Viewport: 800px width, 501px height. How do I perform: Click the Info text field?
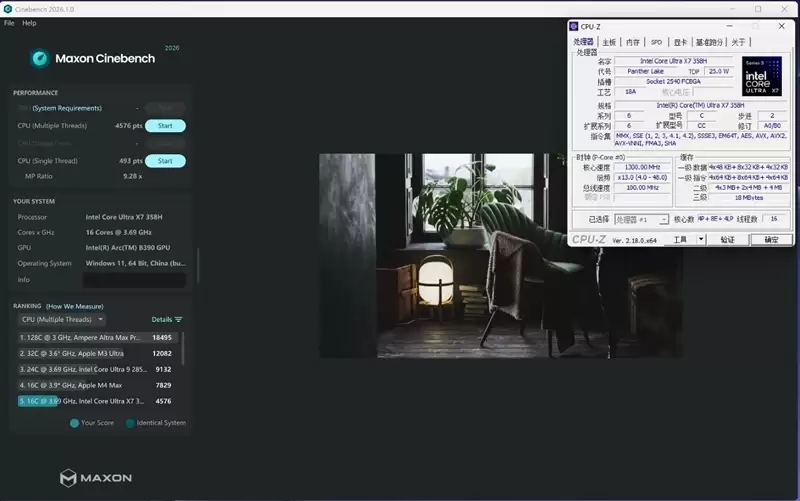[135, 280]
